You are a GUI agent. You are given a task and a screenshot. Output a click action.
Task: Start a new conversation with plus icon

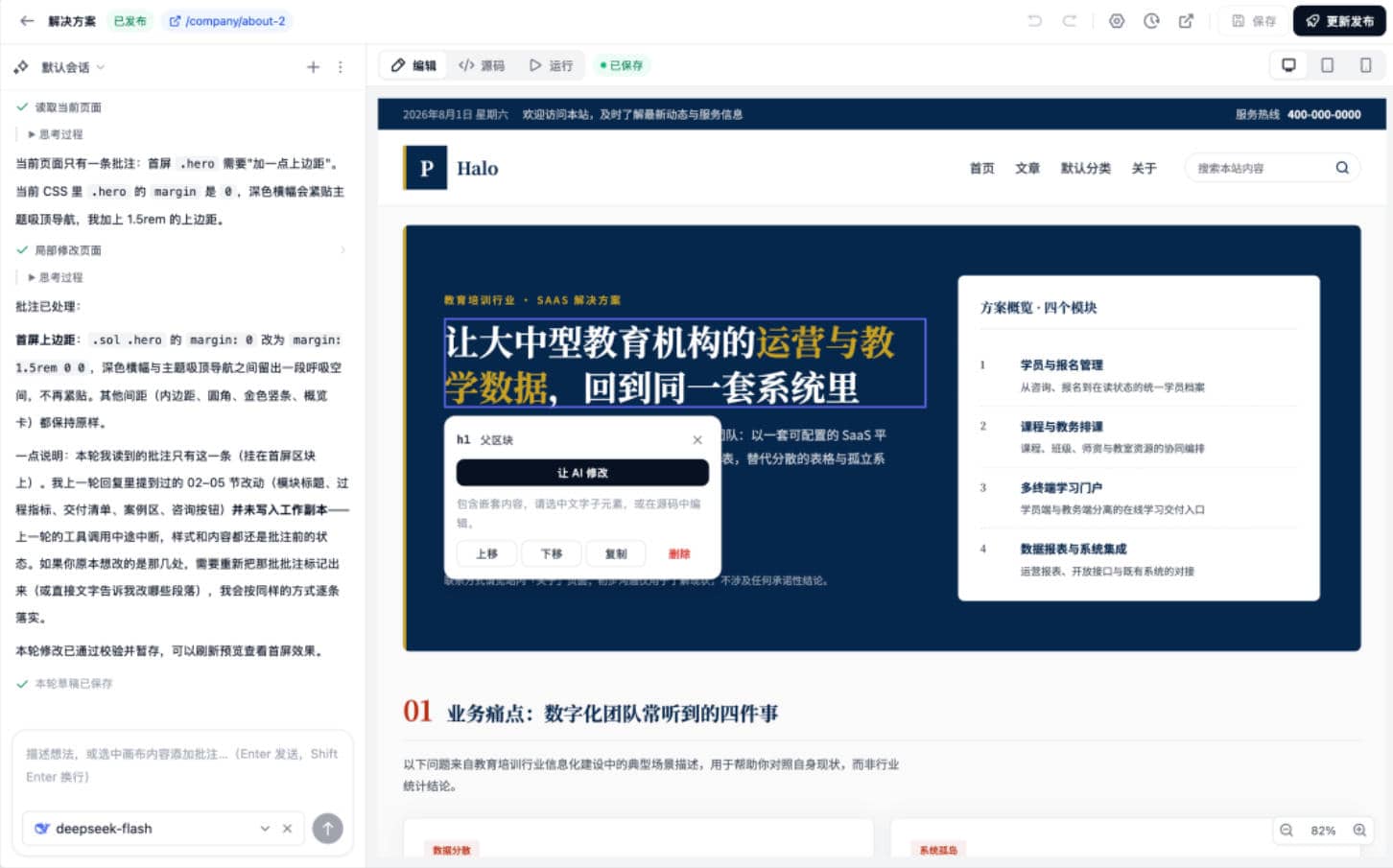point(313,67)
